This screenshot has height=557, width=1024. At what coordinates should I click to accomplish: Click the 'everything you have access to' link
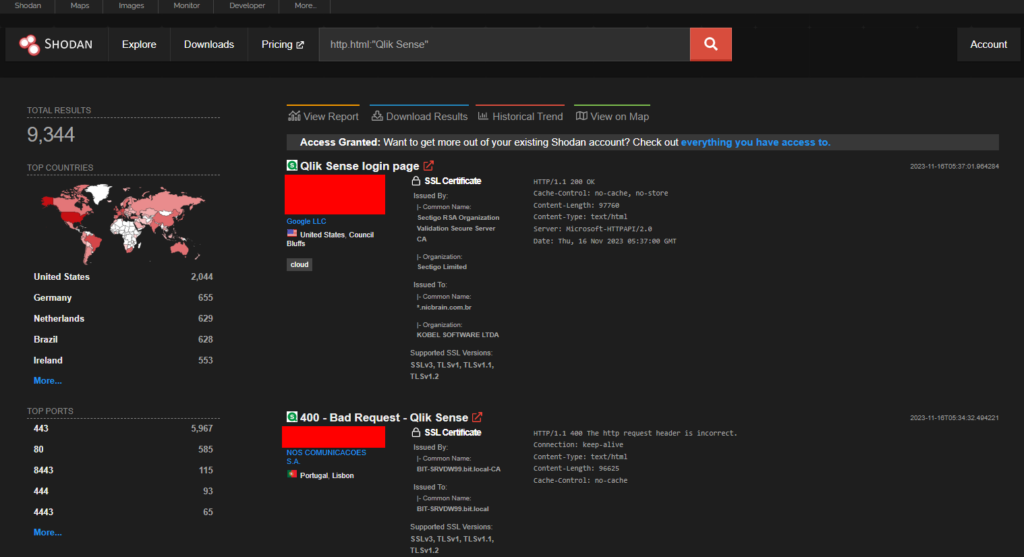pos(756,142)
